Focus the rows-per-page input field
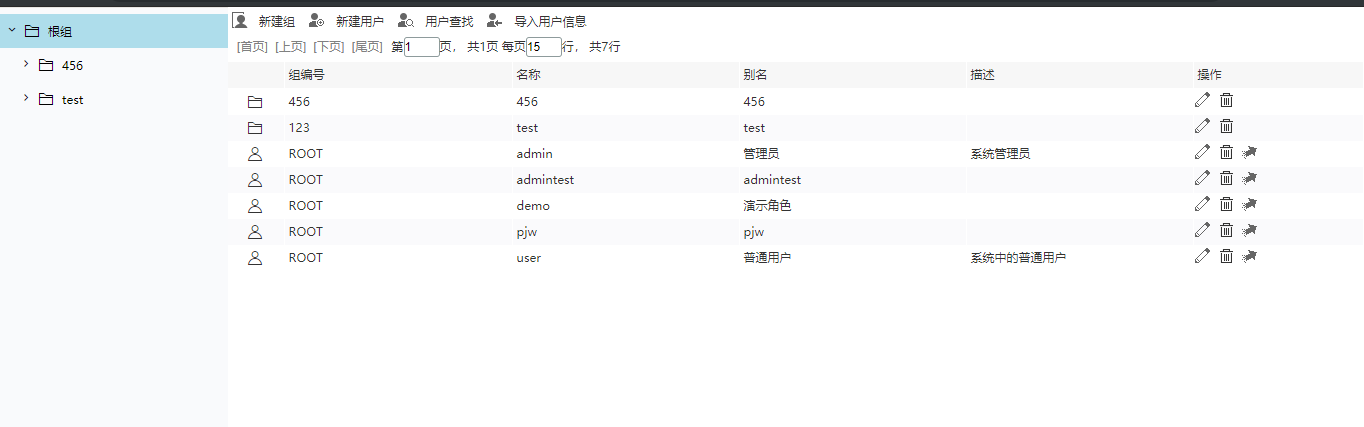The height and width of the screenshot is (427, 1364). coord(544,47)
